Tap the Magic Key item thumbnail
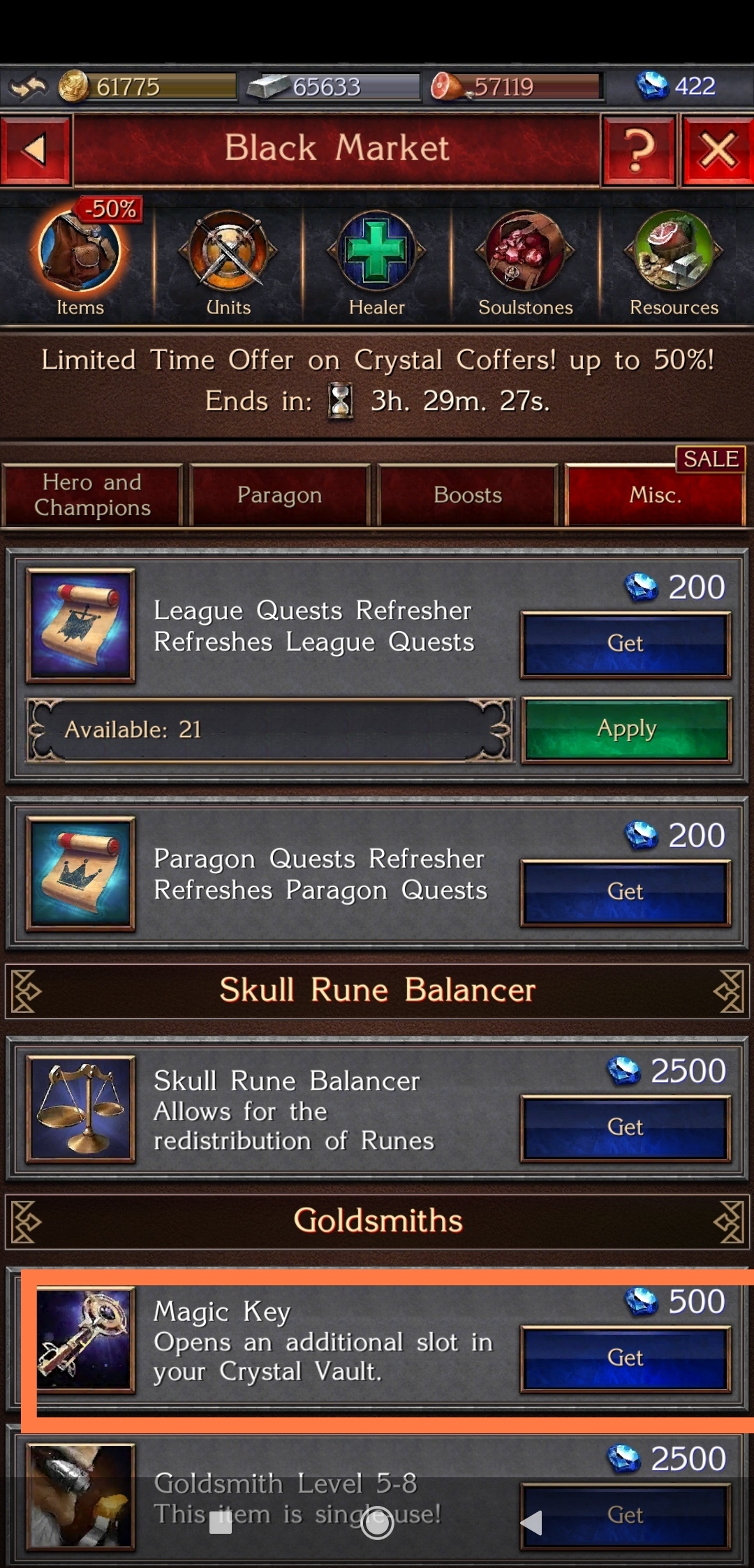 (x=82, y=1341)
